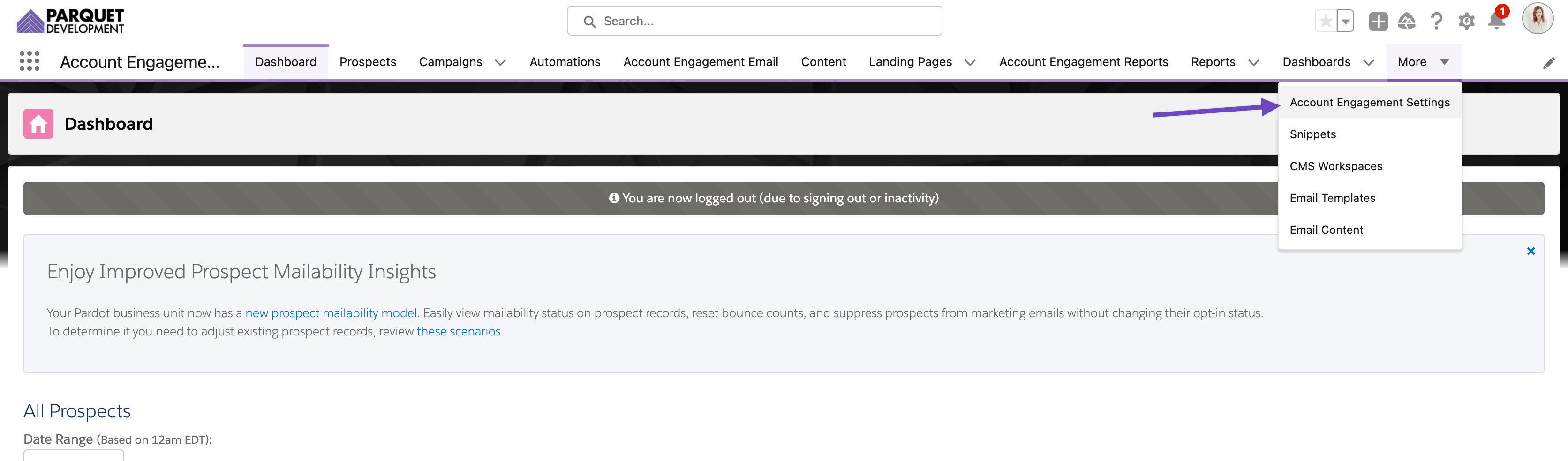Open the new prospect mailability model link

click(331, 313)
